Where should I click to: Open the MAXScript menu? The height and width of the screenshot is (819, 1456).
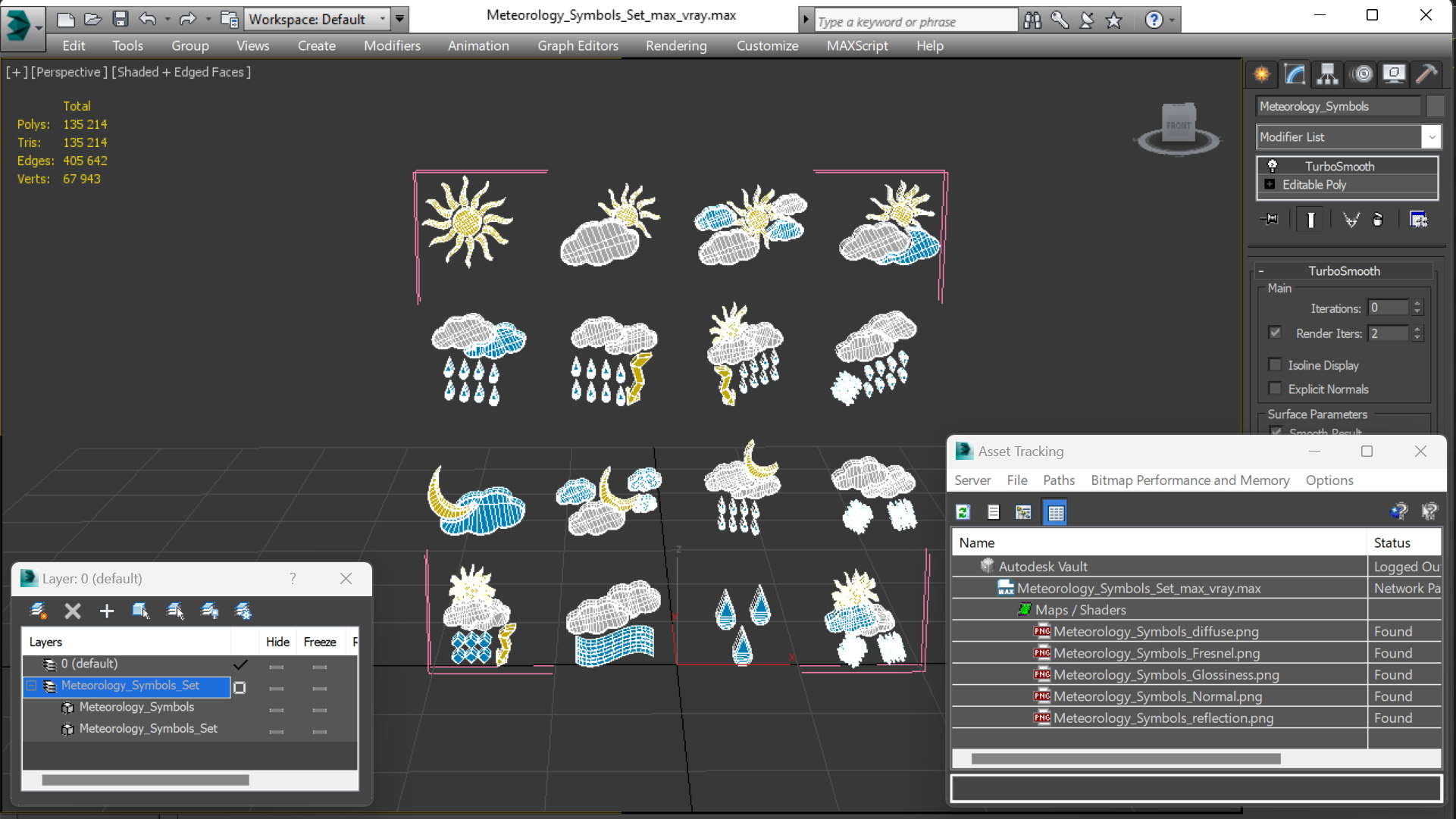click(857, 45)
